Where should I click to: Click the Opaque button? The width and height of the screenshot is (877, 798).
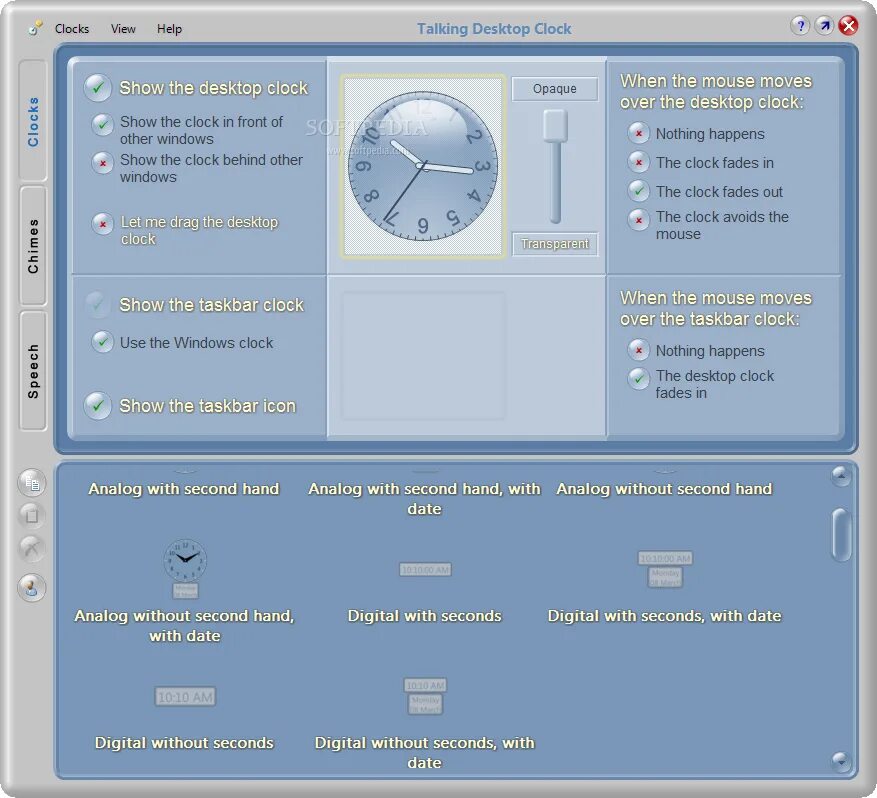coord(555,89)
